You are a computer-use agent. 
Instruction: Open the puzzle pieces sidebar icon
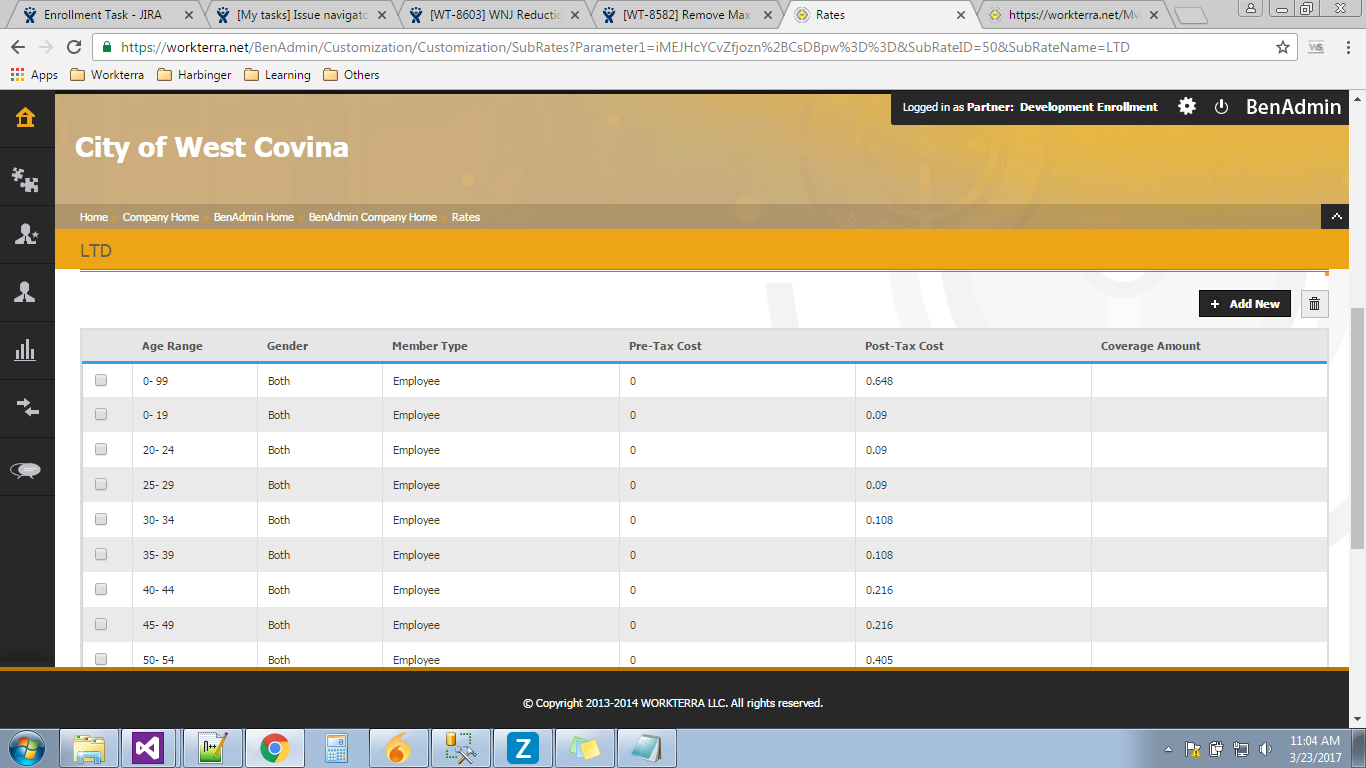26,178
